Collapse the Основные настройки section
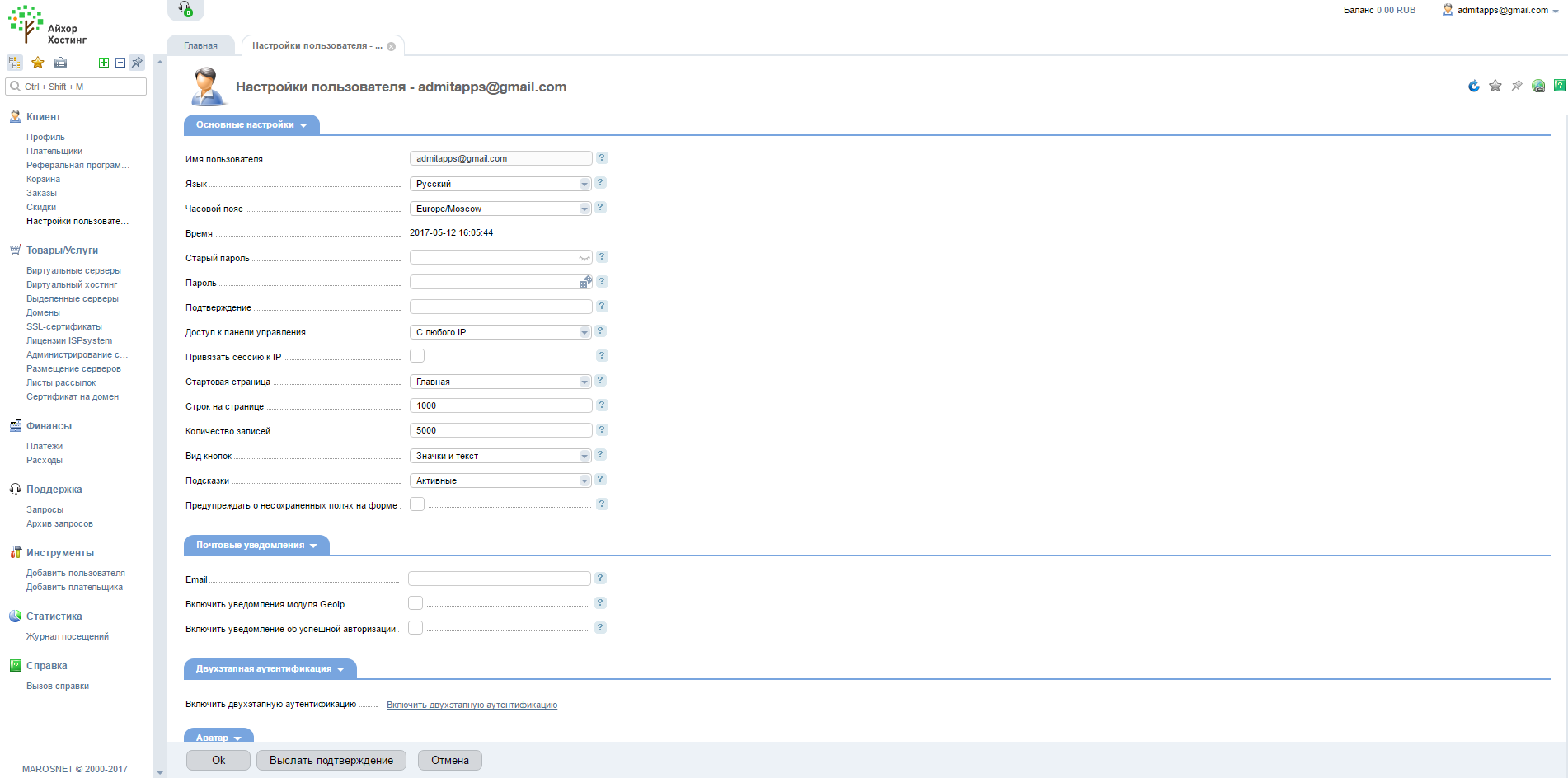The height and width of the screenshot is (778, 1568). 251,125
